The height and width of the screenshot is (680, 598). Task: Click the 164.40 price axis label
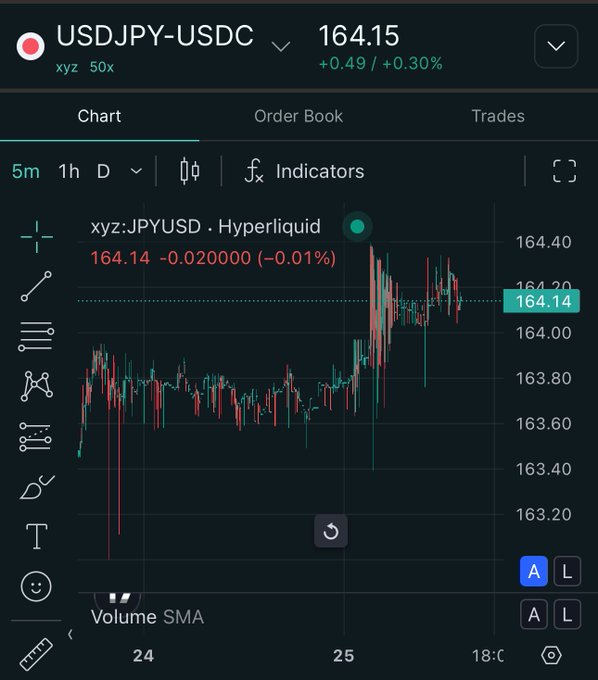pos(543,242)
